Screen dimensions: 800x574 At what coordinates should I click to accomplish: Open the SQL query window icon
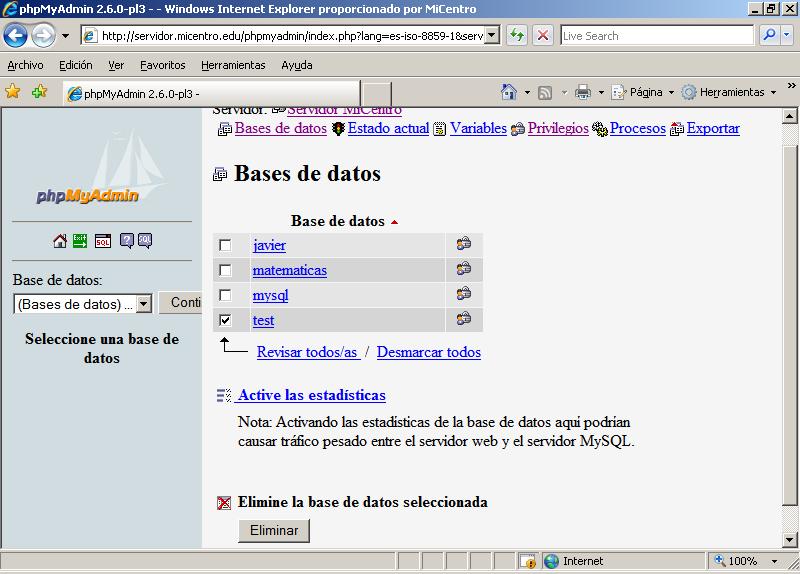(x=103, y=241)
